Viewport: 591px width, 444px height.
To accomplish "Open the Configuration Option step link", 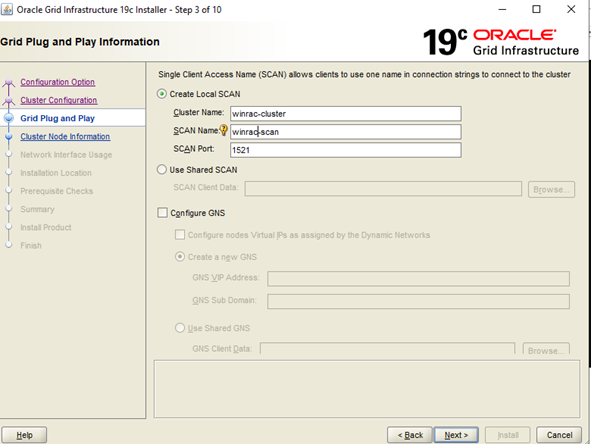I will coord(58,82).
